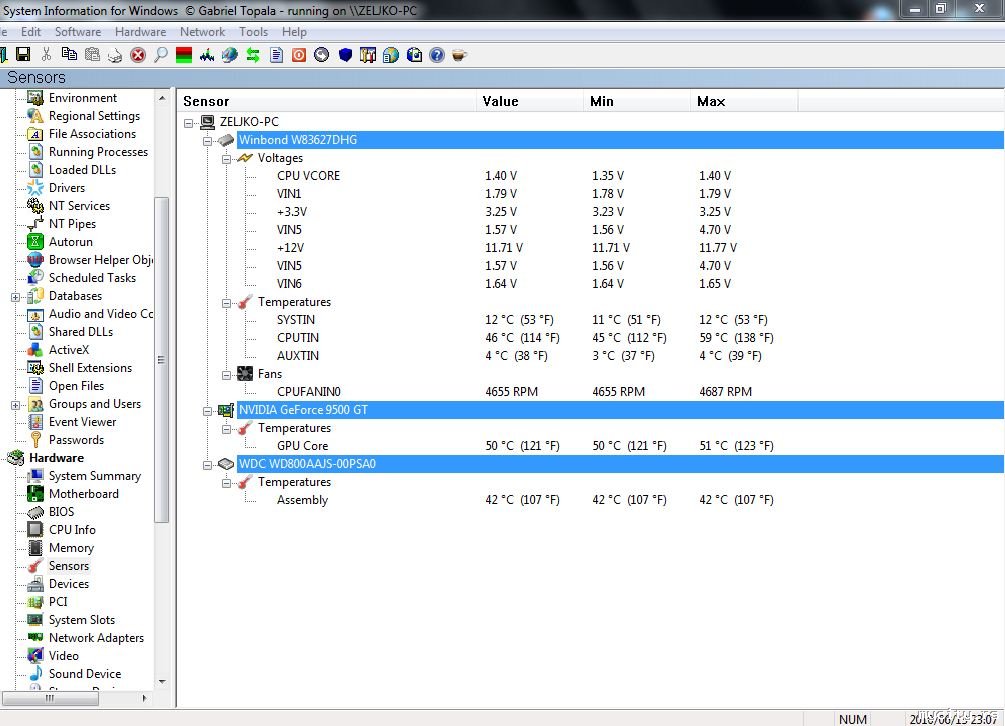The image size is (1005, 726).
Task: Click the Max column header
Action: (711, 101)
